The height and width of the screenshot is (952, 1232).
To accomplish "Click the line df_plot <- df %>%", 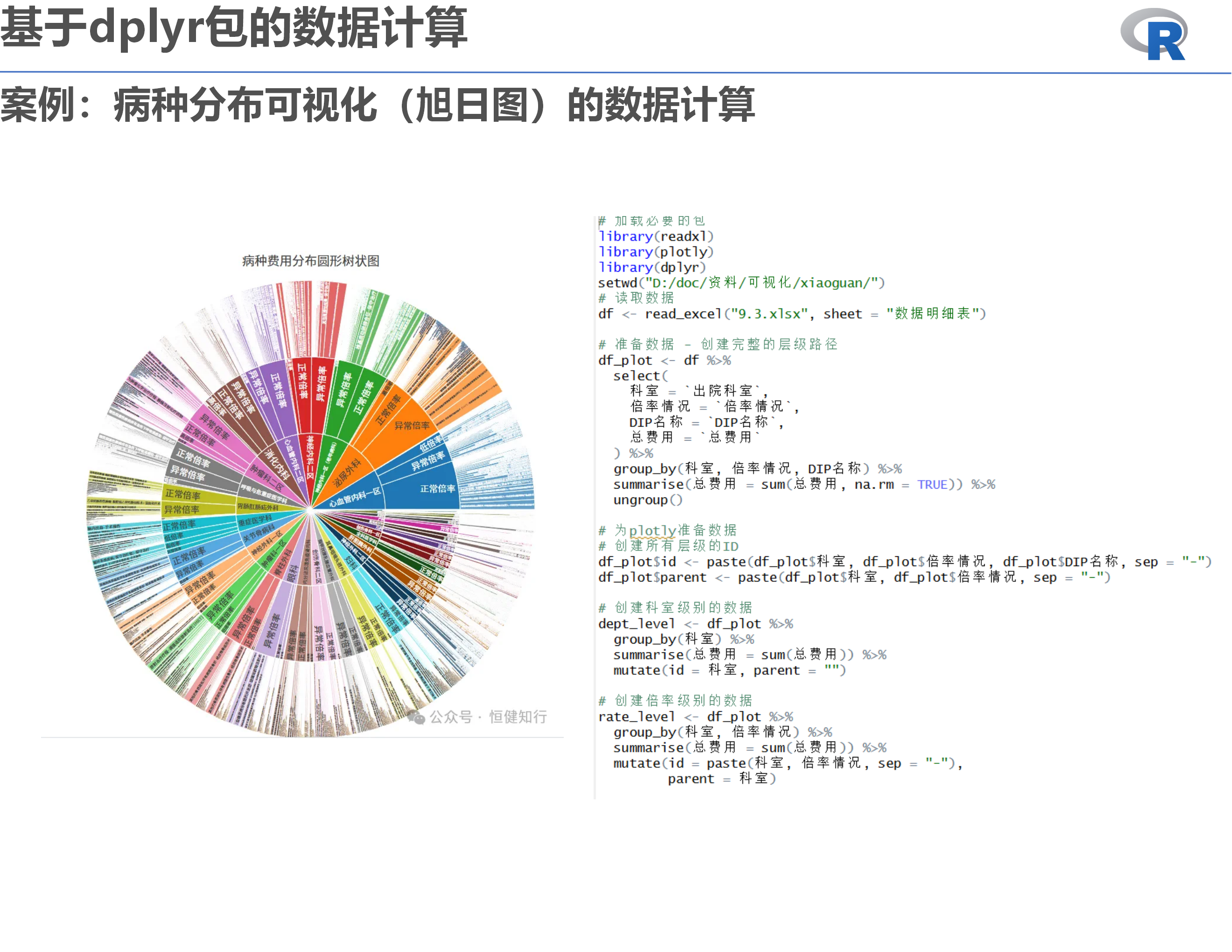I will [x=665, y=360].
